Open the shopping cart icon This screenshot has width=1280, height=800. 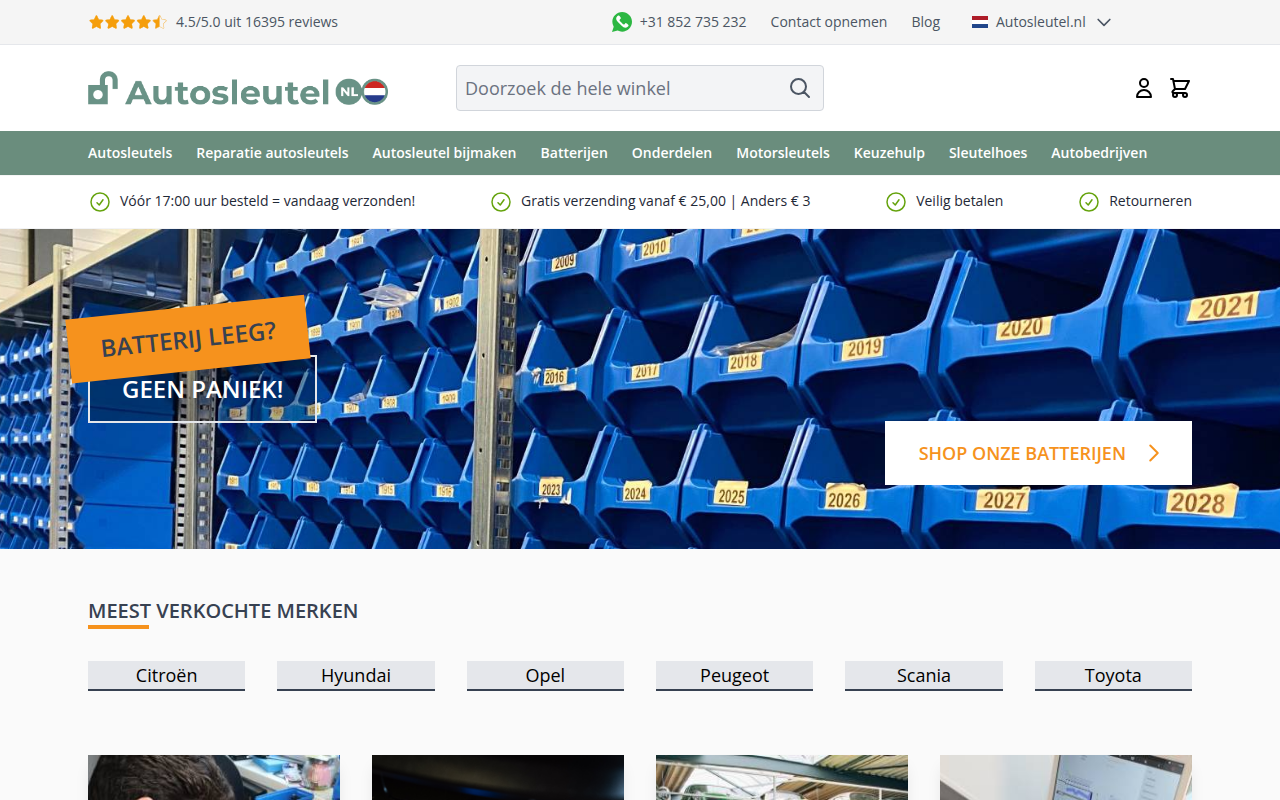[1180, 88]
